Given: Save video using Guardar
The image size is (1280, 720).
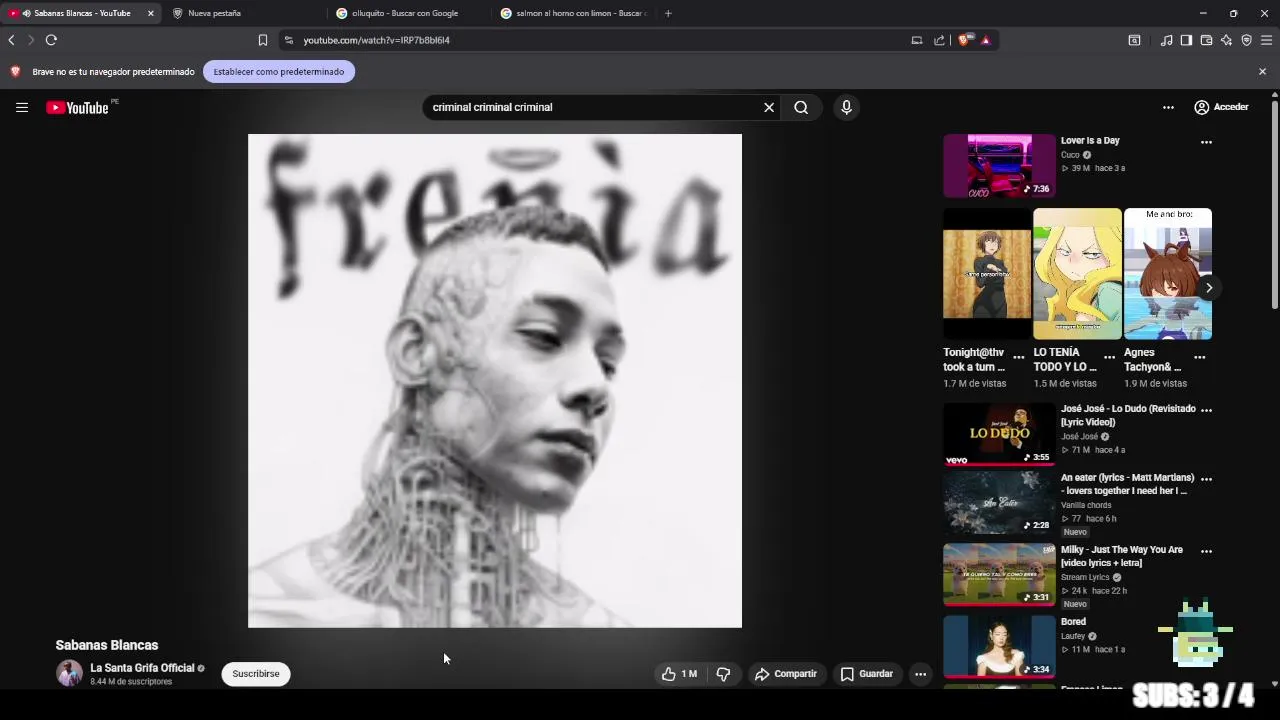Looking at the screenshot, I should point(866,674).
